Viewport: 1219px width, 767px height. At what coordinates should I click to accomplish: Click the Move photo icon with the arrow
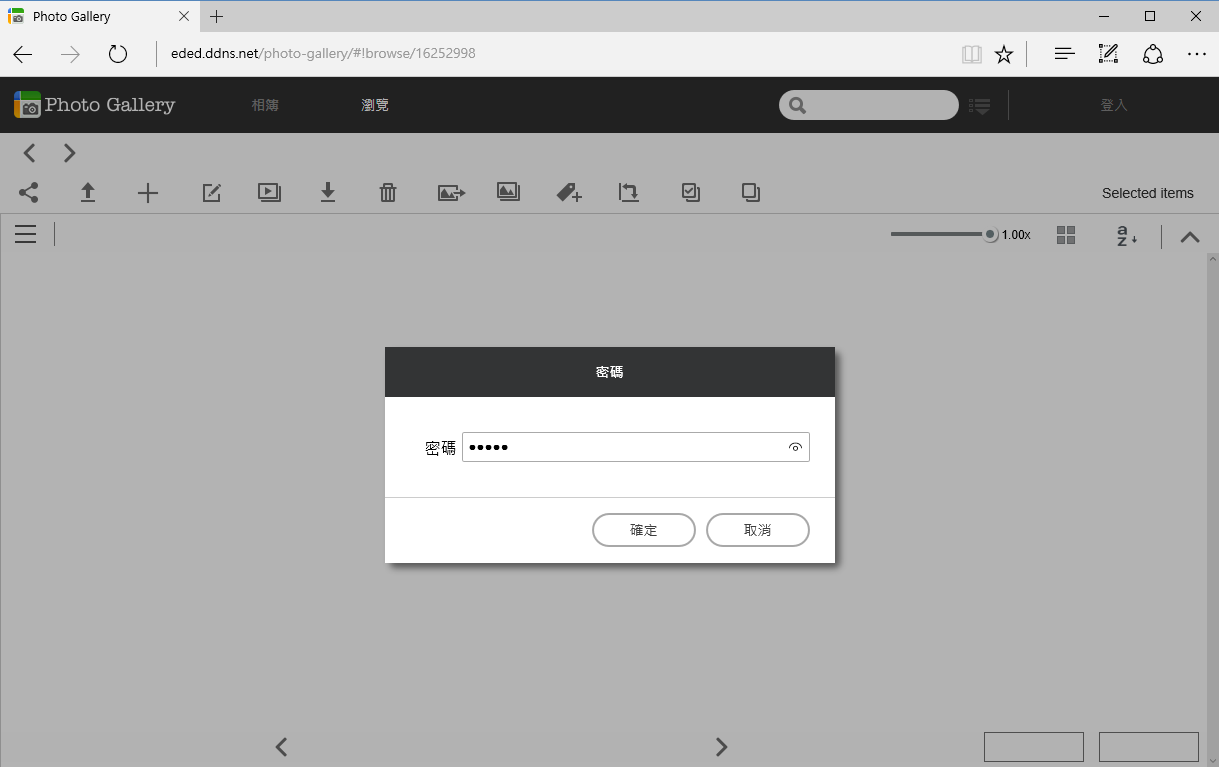(x=452, y=193)
